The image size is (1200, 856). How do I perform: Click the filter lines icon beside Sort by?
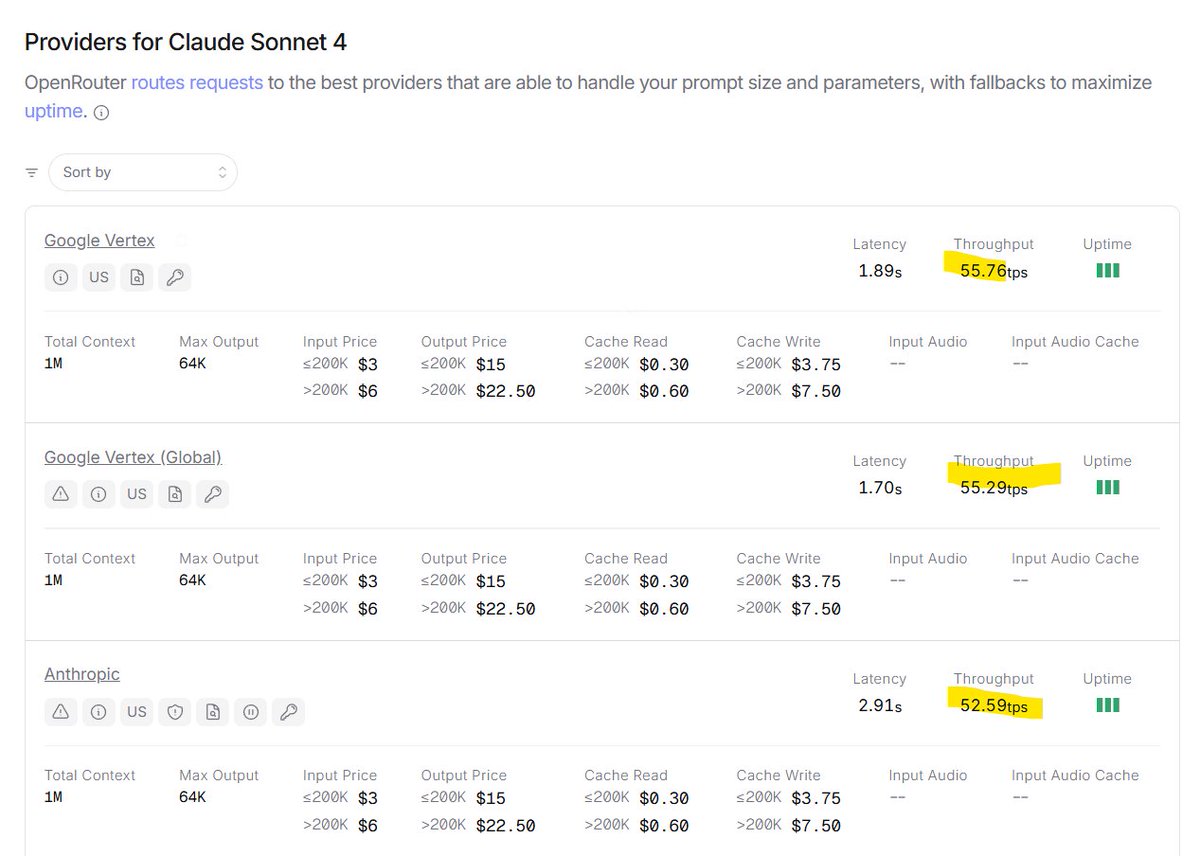point(32,173)
